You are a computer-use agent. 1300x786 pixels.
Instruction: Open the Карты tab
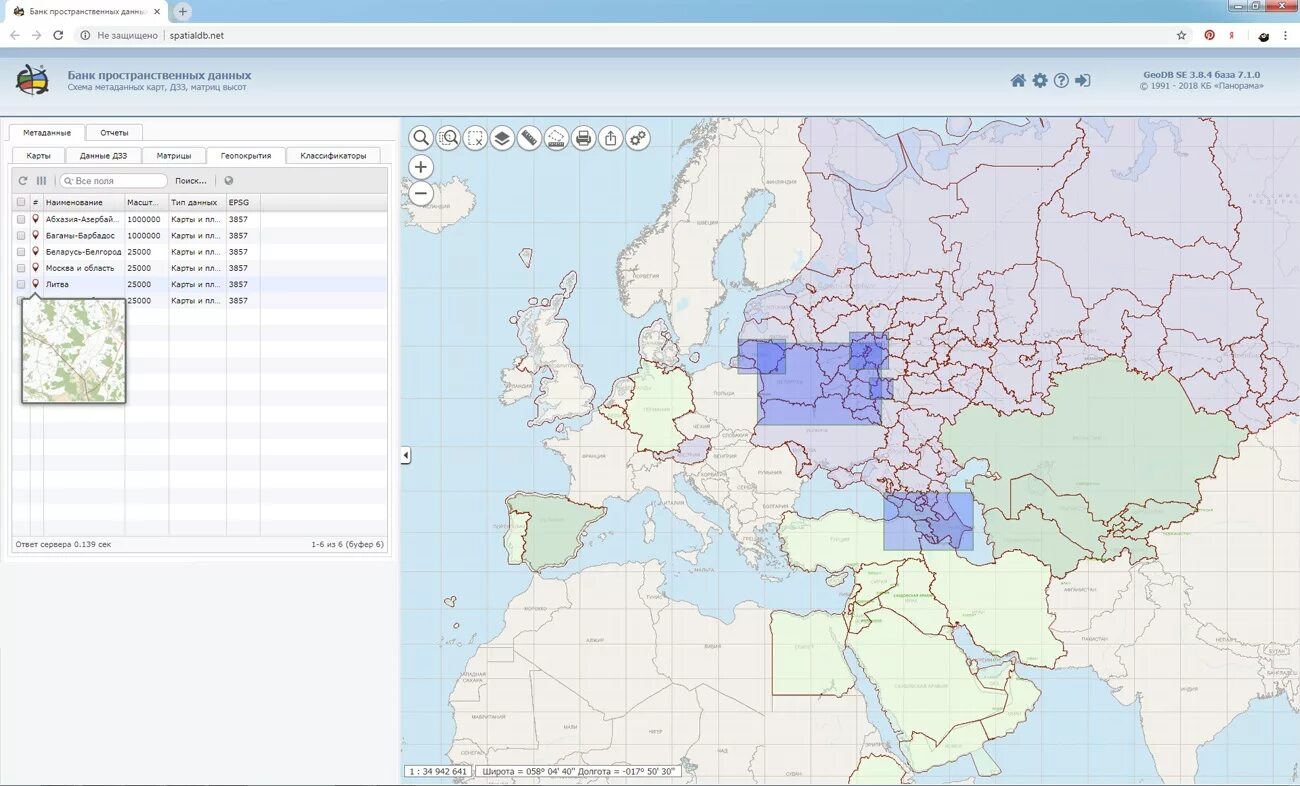coord(39,156)
